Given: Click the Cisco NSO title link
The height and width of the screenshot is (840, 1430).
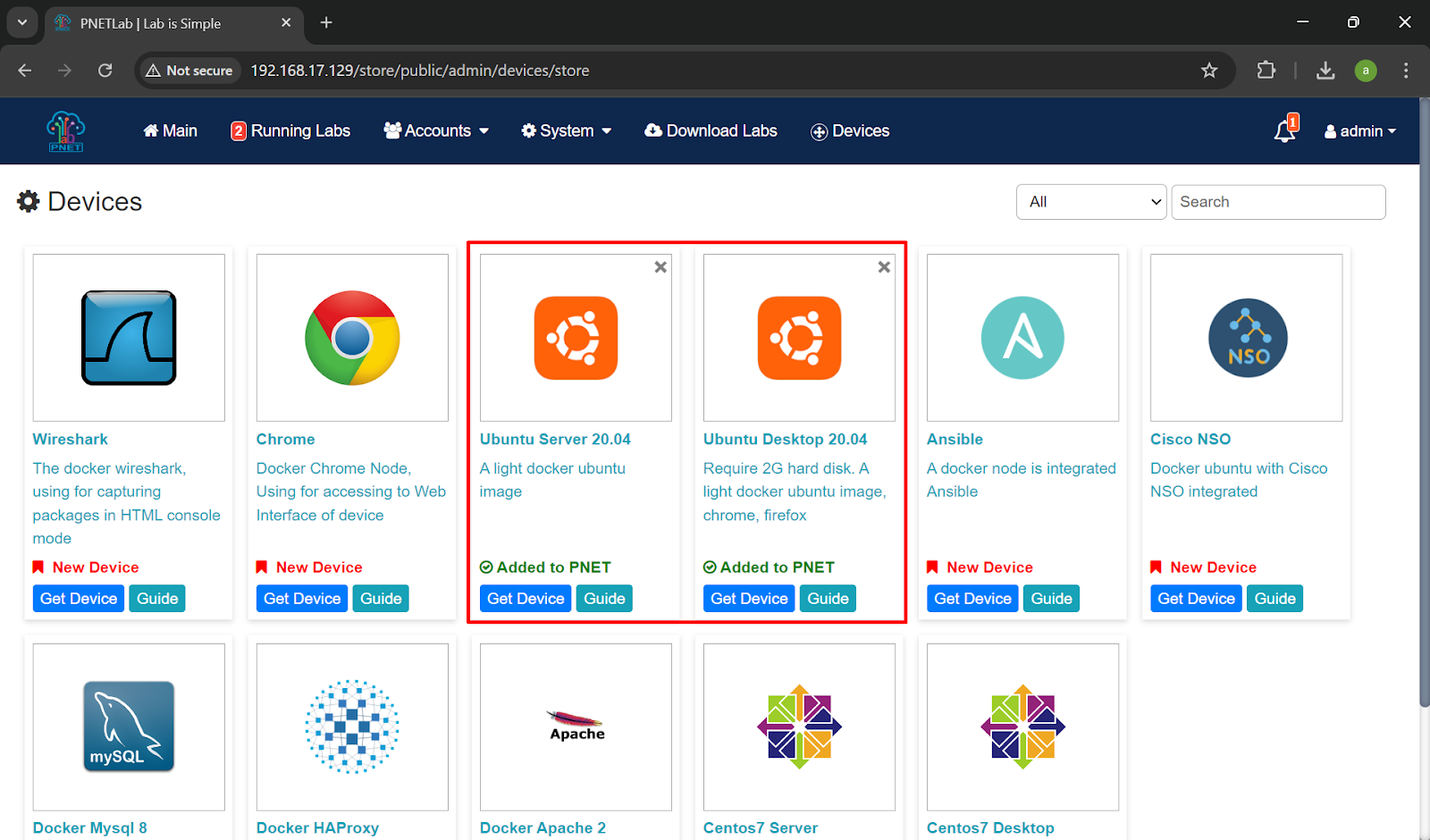Looking at the screenshot, I should pos(1190,440).
